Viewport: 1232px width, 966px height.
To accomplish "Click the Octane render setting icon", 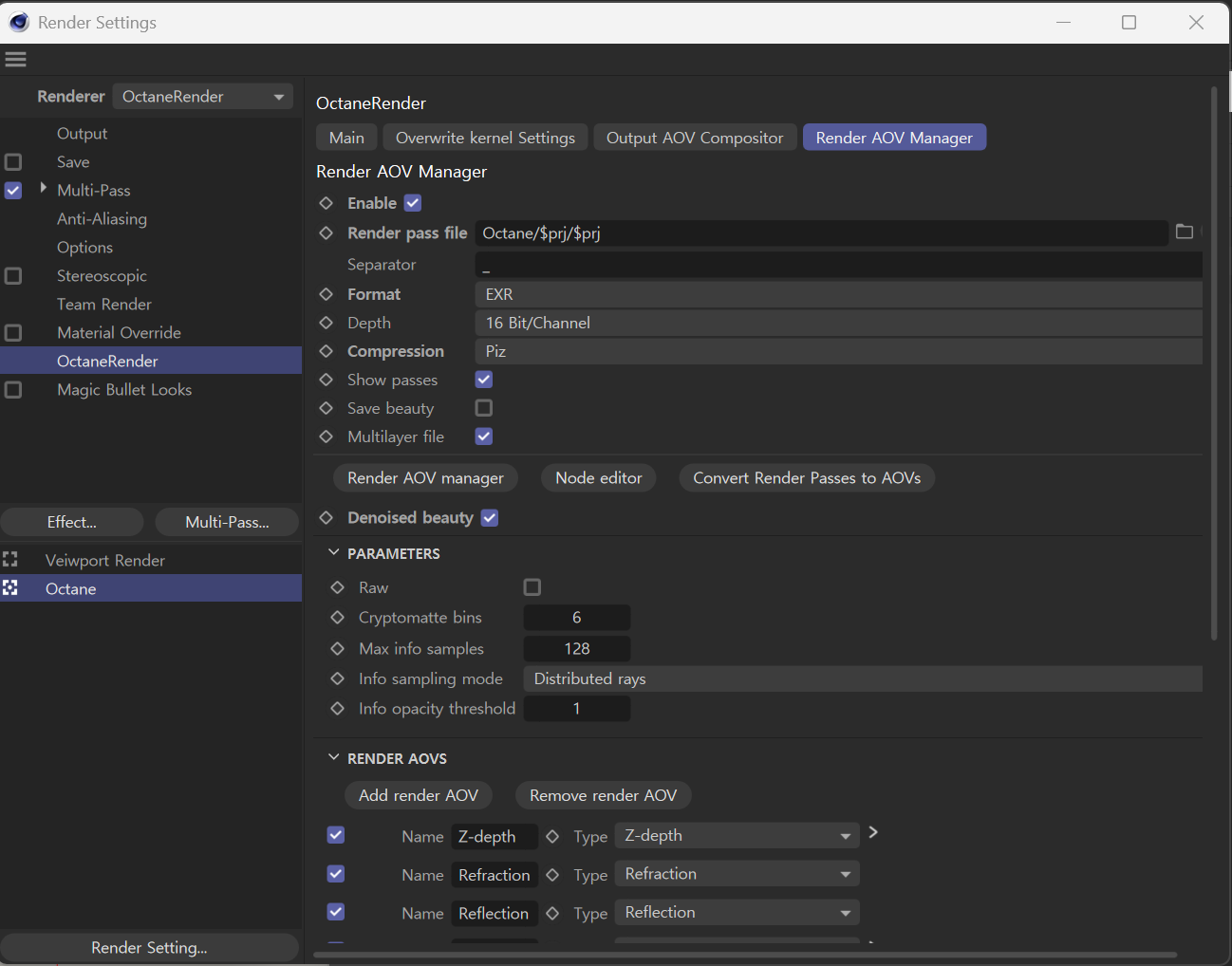I will click(10, 588).
